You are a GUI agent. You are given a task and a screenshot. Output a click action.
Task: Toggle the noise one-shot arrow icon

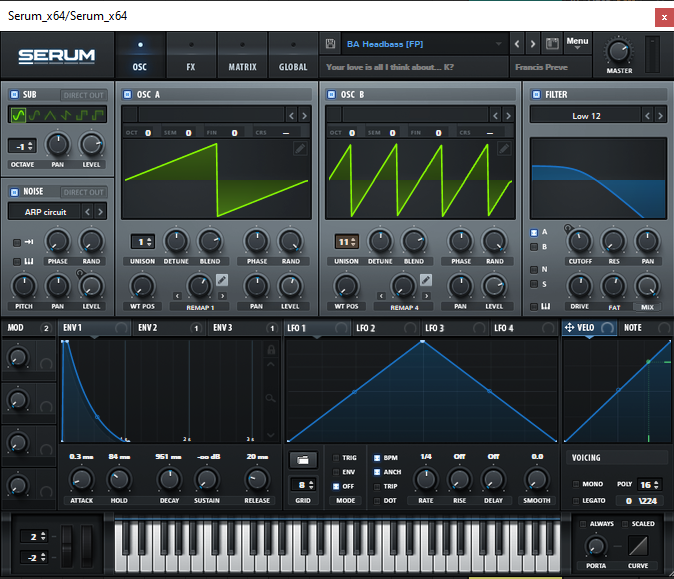point(29,242)
